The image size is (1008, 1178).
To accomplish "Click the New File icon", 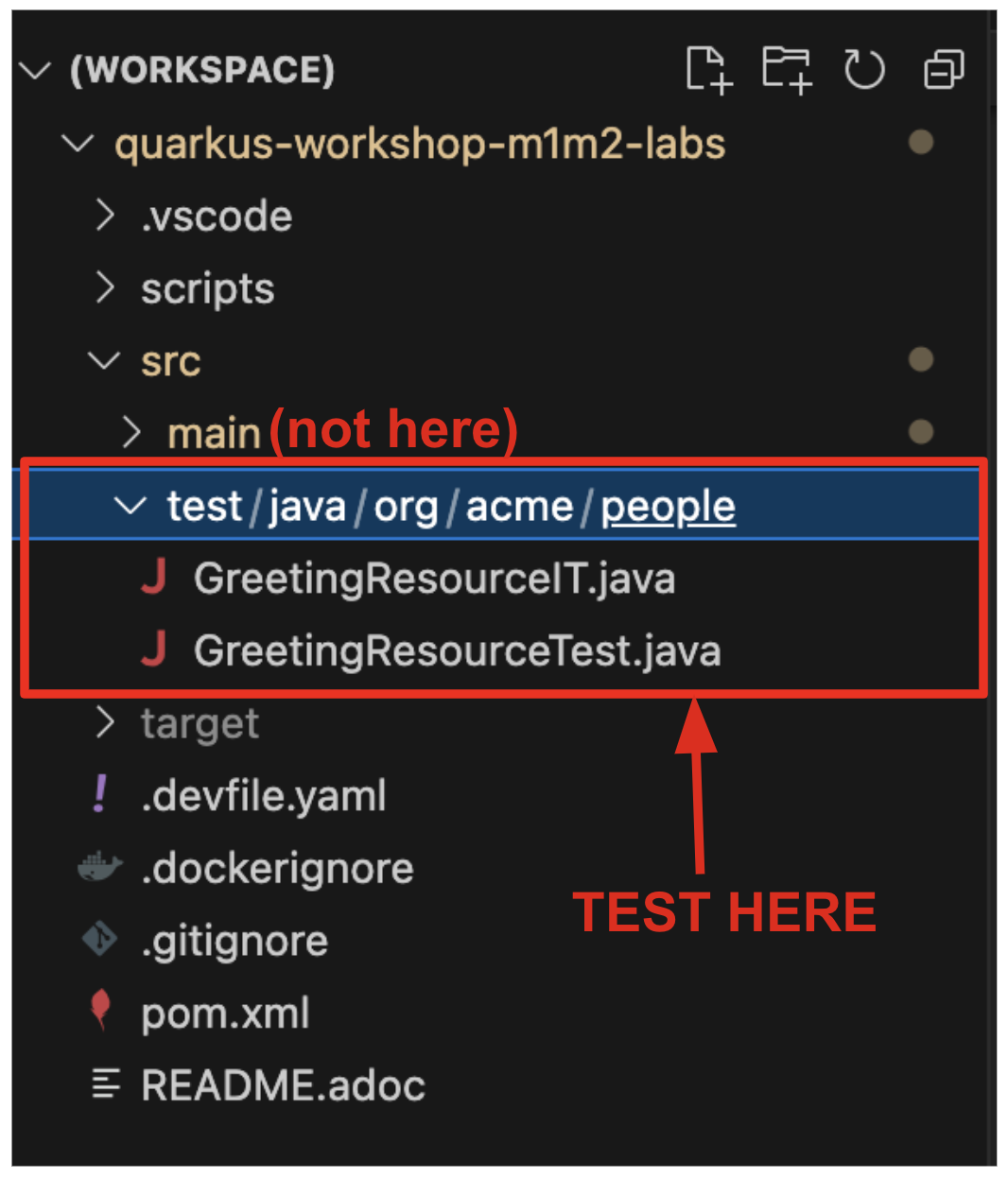I will (x=707, y=70).
